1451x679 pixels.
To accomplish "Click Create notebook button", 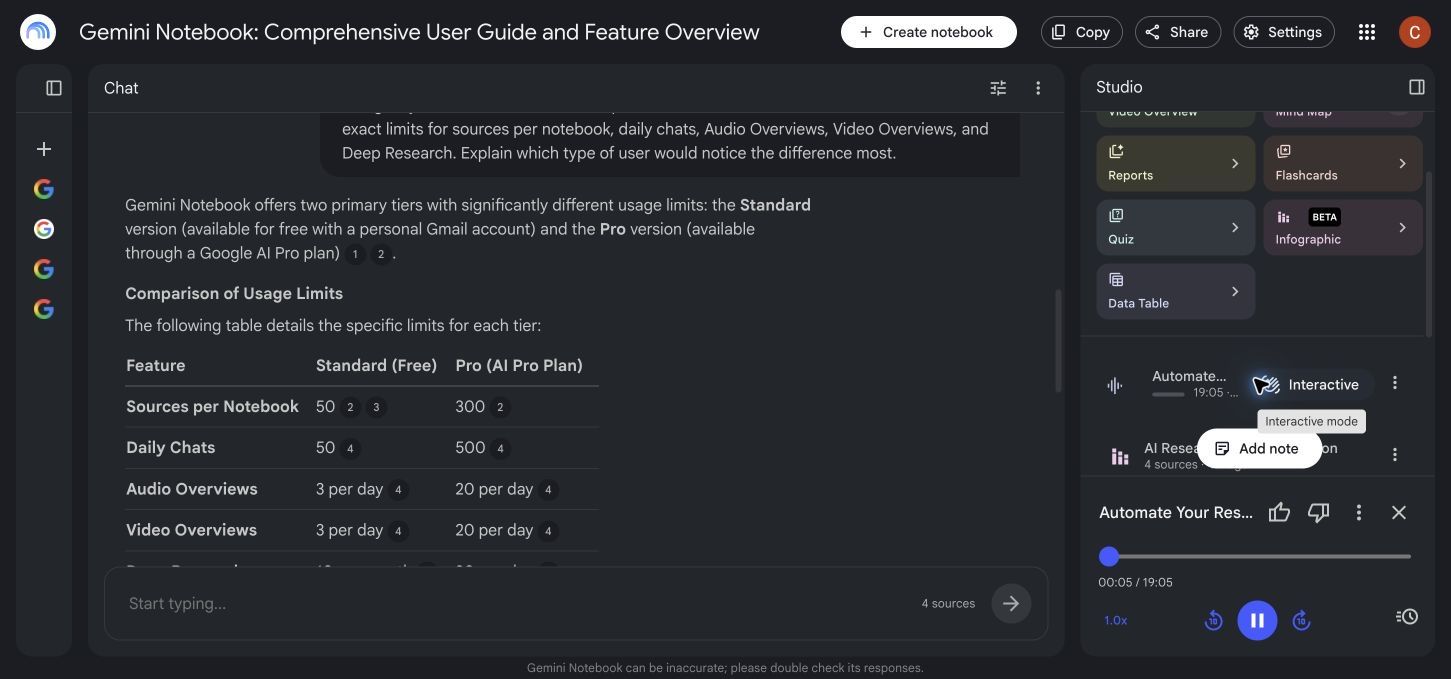I will click(x=928, y=32).
